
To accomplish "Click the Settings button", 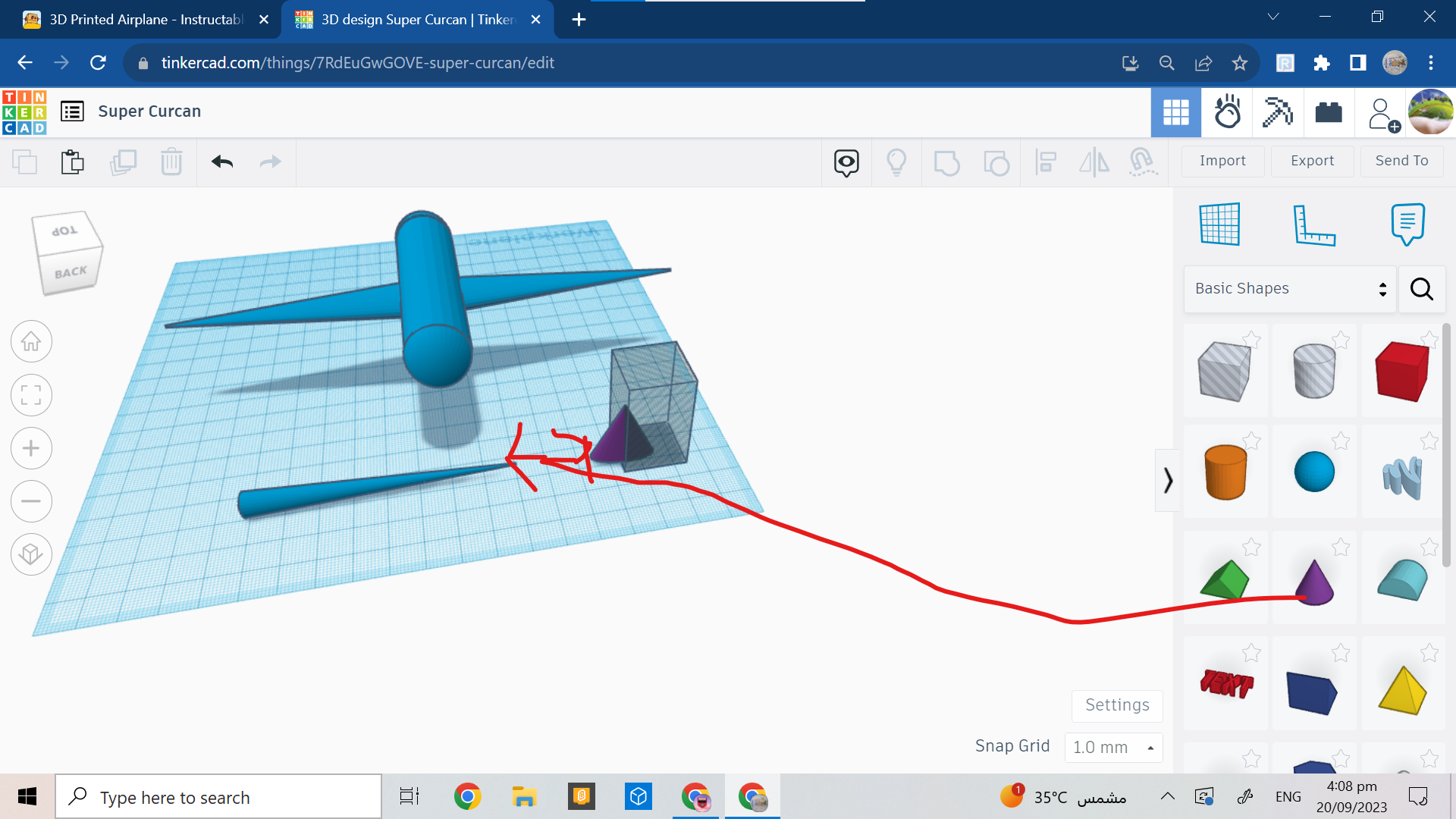I will pyautogui.click(x=1116, y=705).
